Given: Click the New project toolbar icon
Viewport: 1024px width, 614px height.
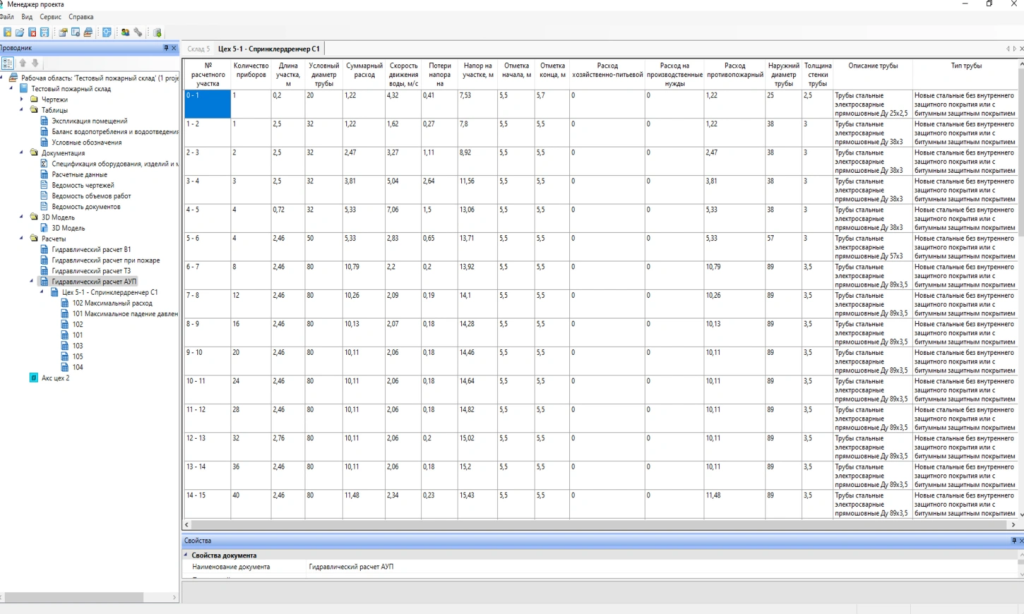Looking at the screenshot, I should coord(7,32).
